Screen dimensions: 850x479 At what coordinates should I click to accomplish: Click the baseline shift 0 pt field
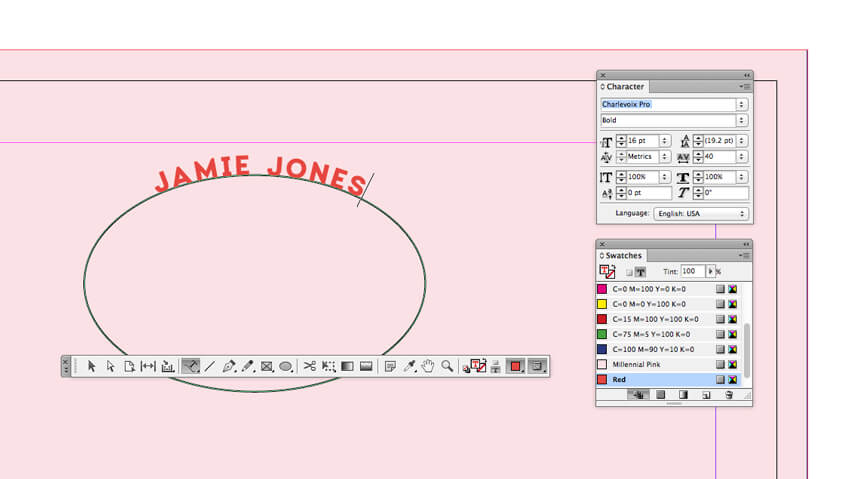[x=649, y=193]
